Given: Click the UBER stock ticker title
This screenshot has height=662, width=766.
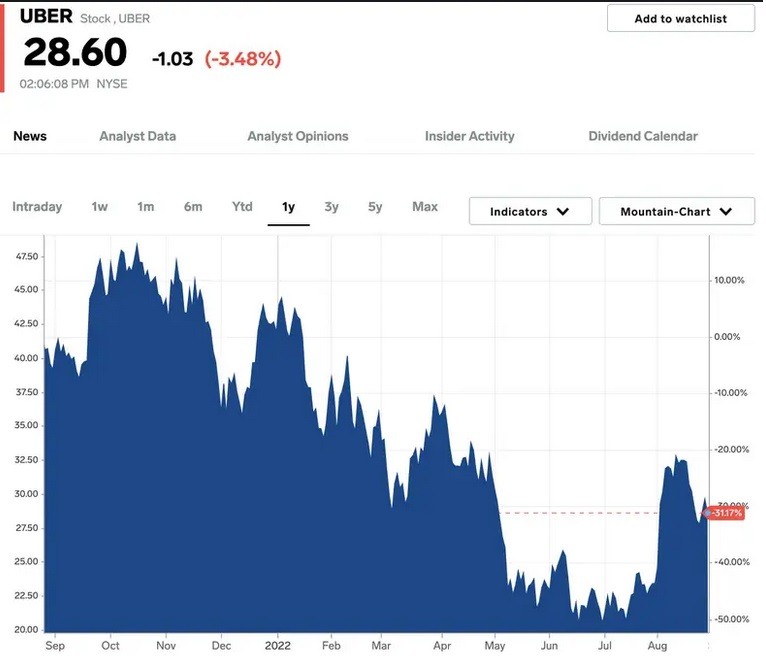Looking at the screenshot, I should [x=46, y=17].
